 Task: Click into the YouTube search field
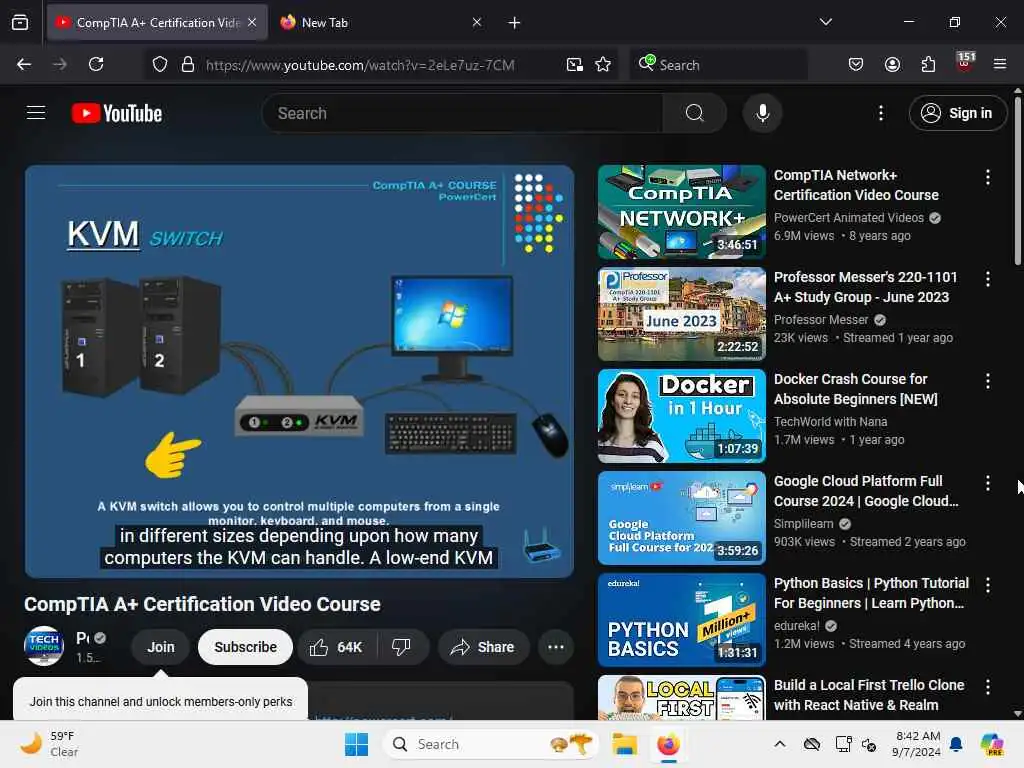(462, 113)
